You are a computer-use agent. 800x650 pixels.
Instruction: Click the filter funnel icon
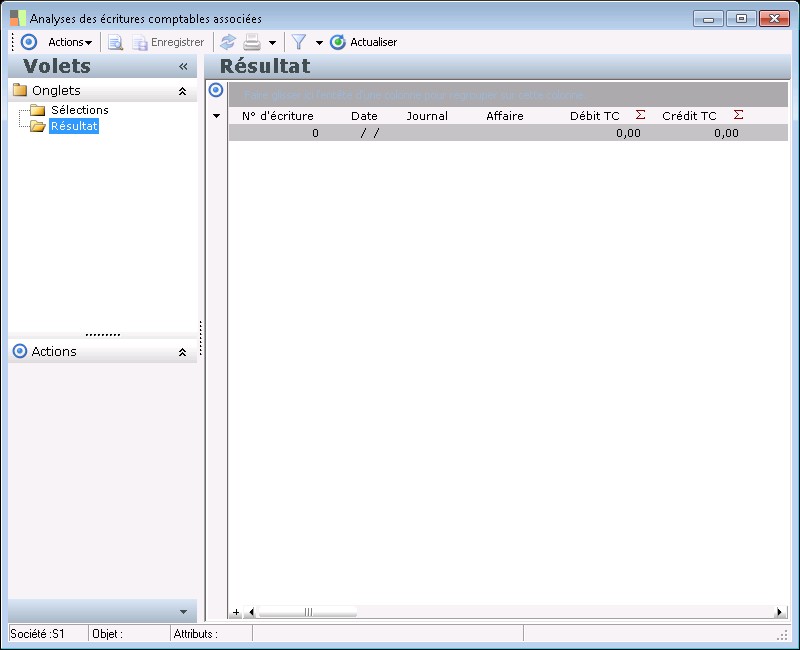point(298,42)
